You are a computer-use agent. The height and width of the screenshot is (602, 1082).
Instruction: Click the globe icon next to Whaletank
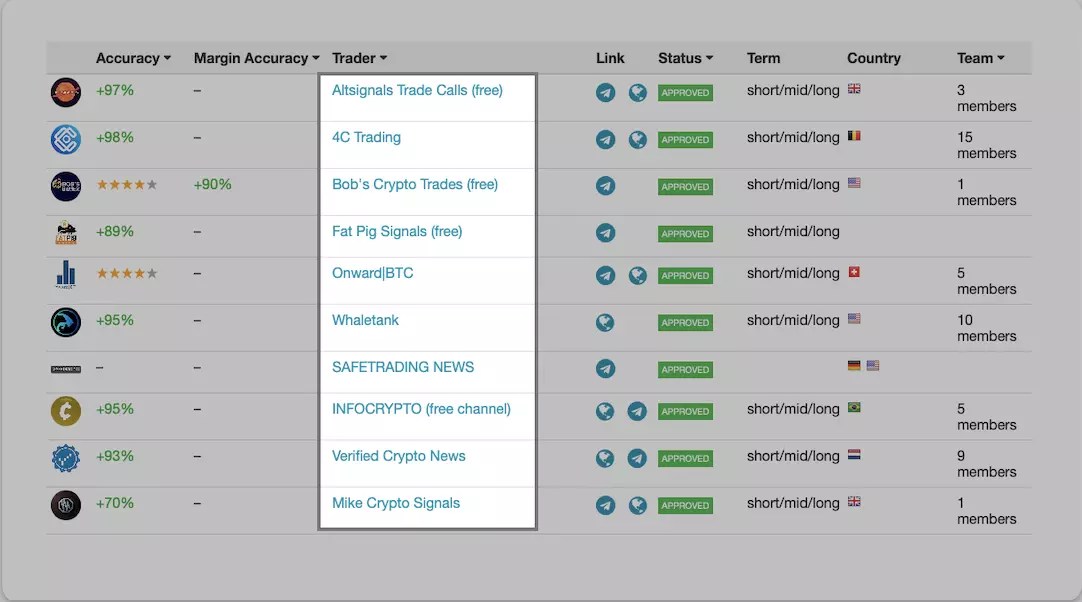[605, 322]
